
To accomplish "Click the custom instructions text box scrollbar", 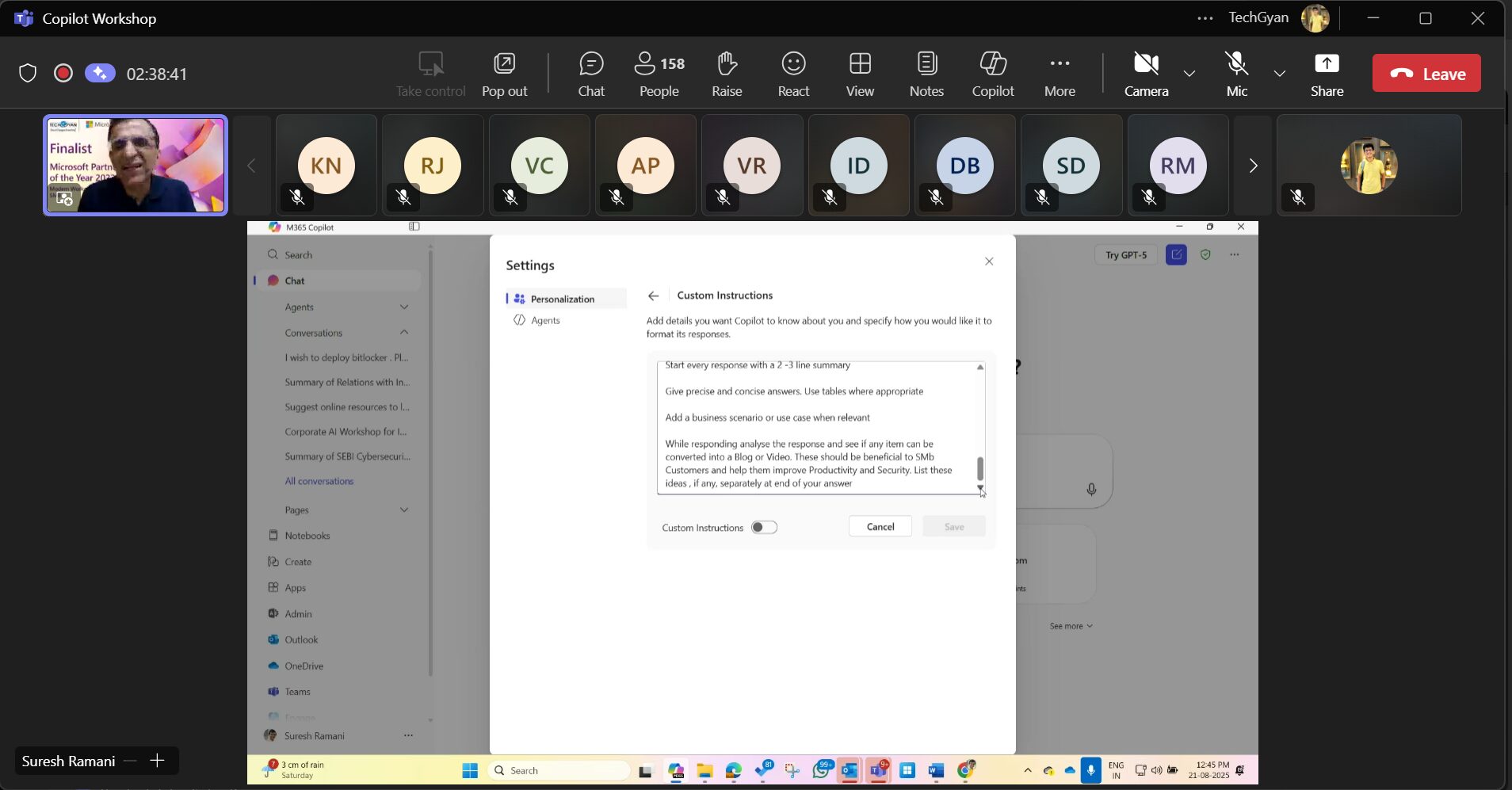I will 980,468.
